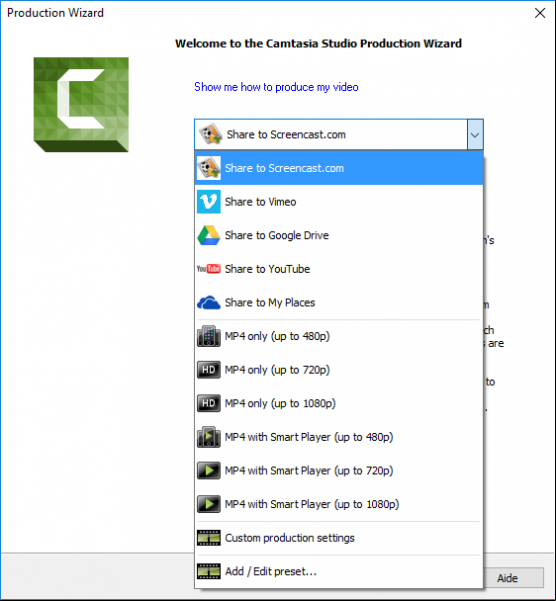Close the Production Wizard window

(x=540, y=13)
